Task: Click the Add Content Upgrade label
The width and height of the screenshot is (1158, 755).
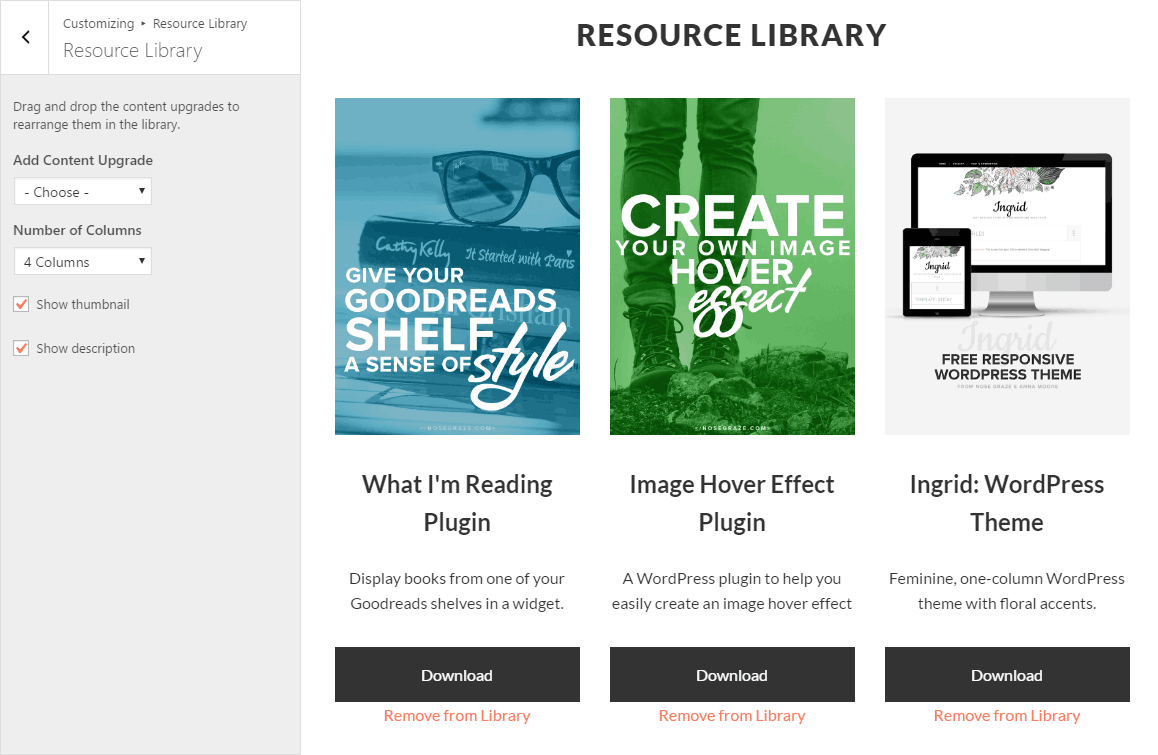Action: tap(83, 160)
